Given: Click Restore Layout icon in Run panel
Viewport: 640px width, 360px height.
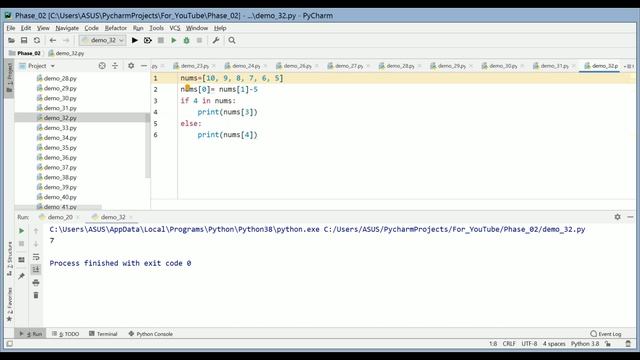Looking at the screenshot, I should (21, 260).
